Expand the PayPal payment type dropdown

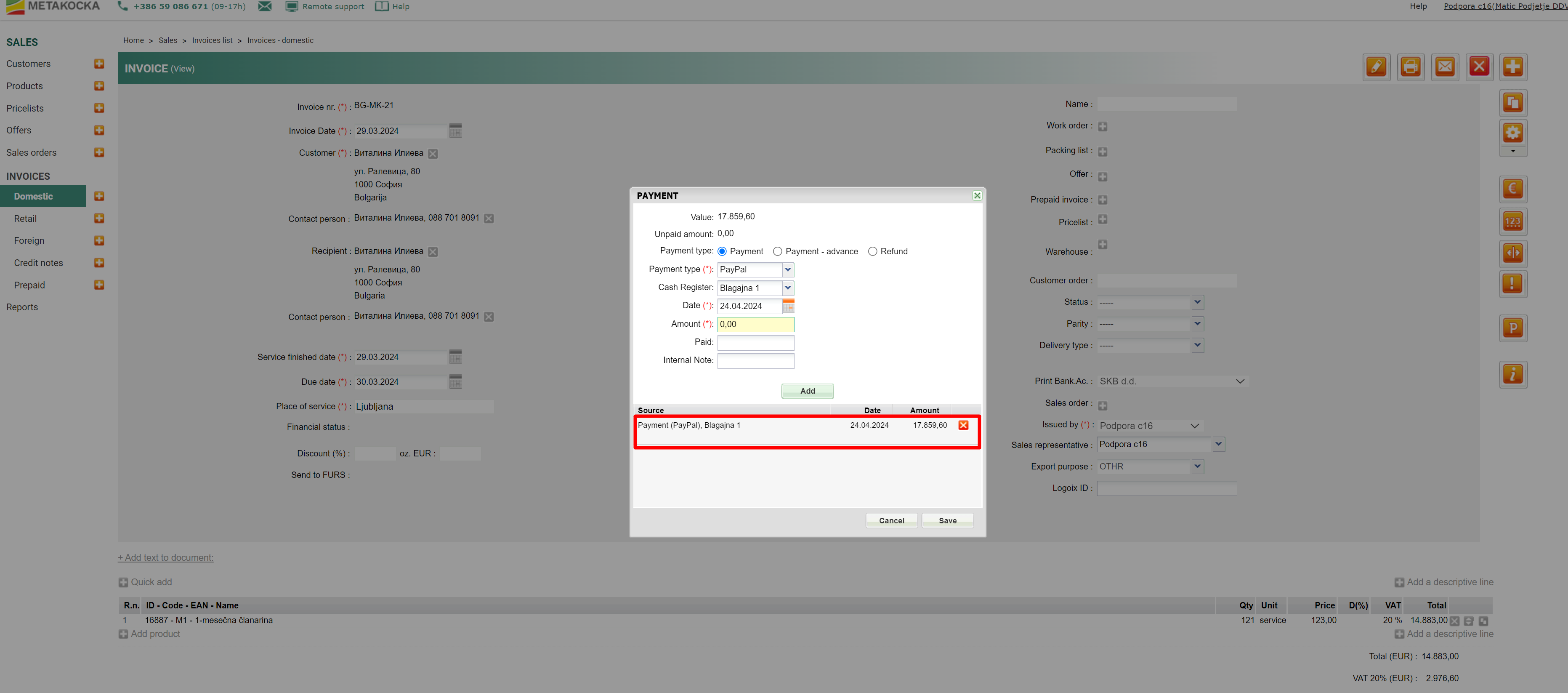788,269
